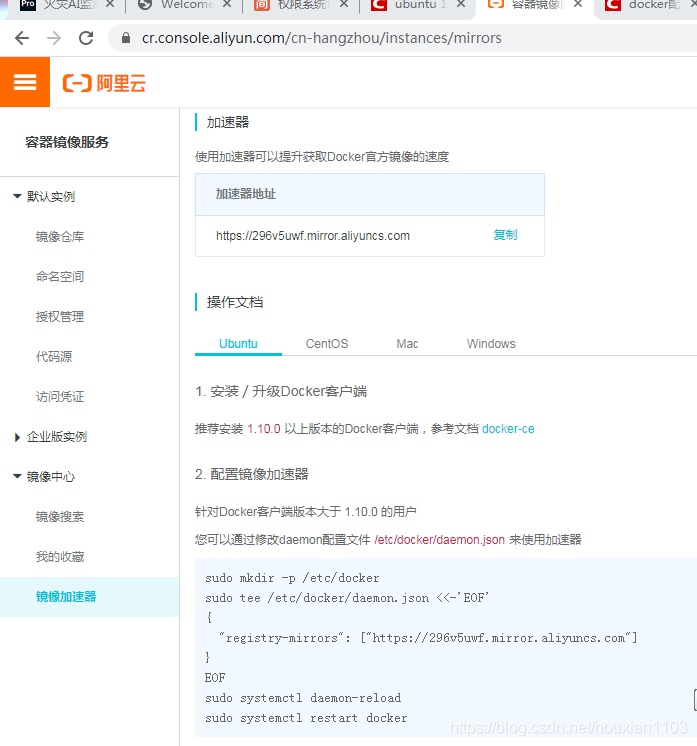Click the 'sudo systemctl daemon-reload' line
The width and height of the screenshot is (697, 746).
[x=303, y=697]
